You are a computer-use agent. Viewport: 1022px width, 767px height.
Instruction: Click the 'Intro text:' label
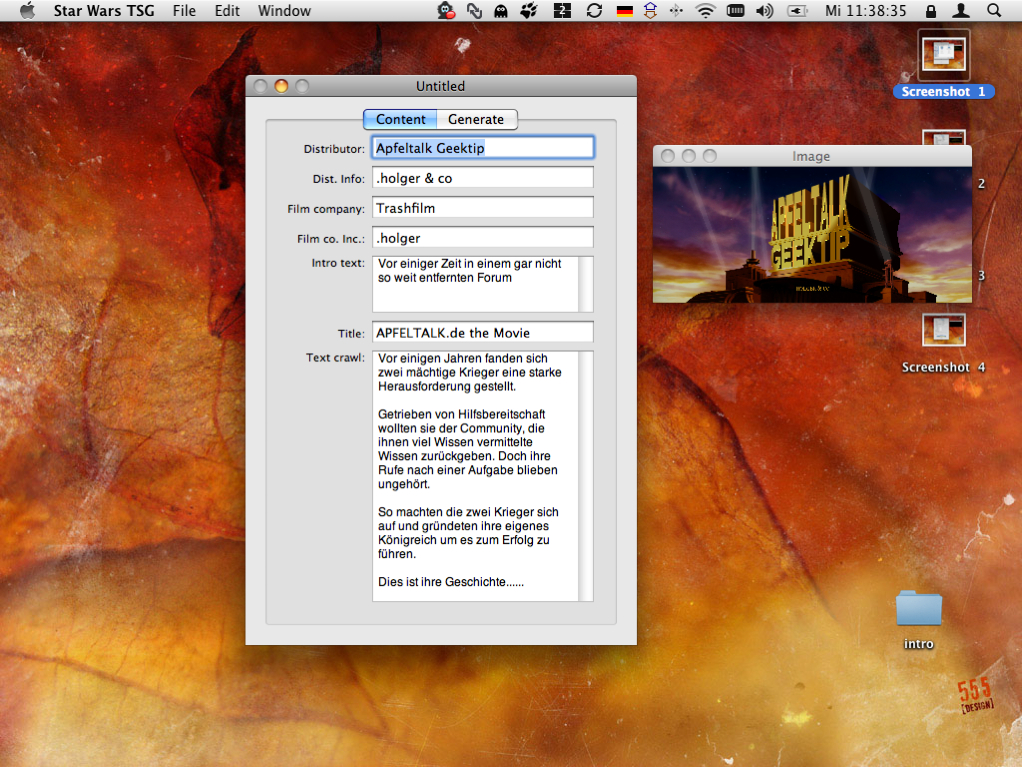[338, 263]
